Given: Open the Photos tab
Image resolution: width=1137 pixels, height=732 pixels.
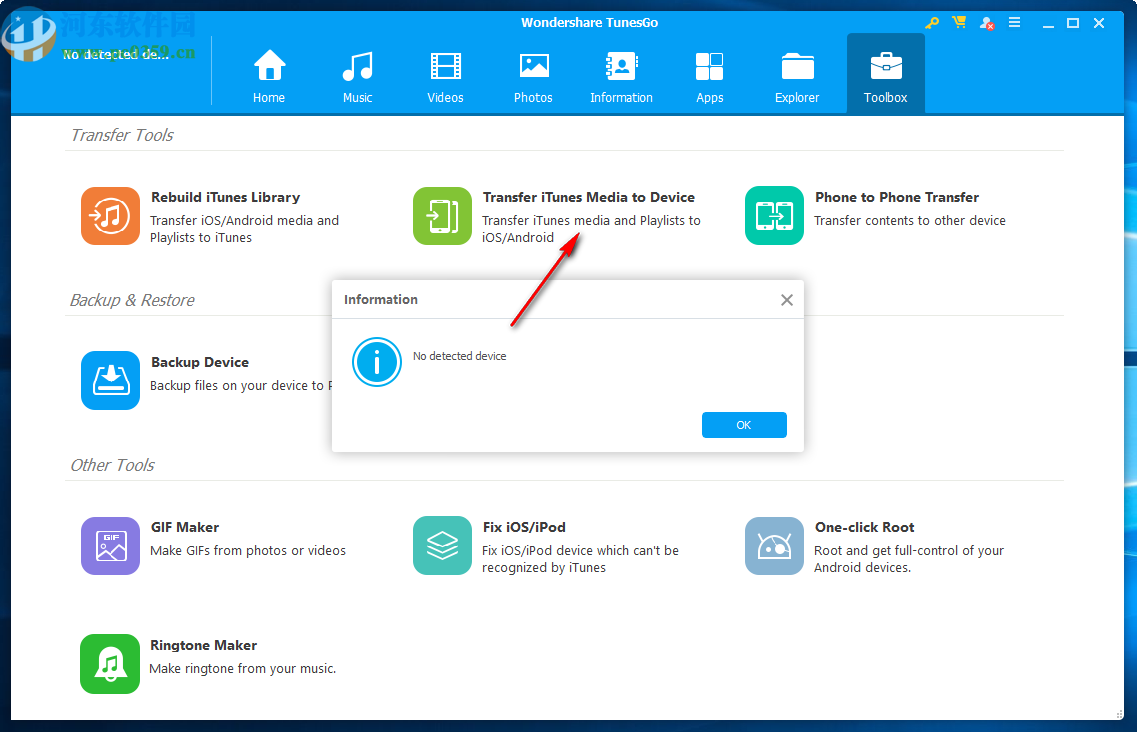Looking at the screenshot, I should coord(534,75).
